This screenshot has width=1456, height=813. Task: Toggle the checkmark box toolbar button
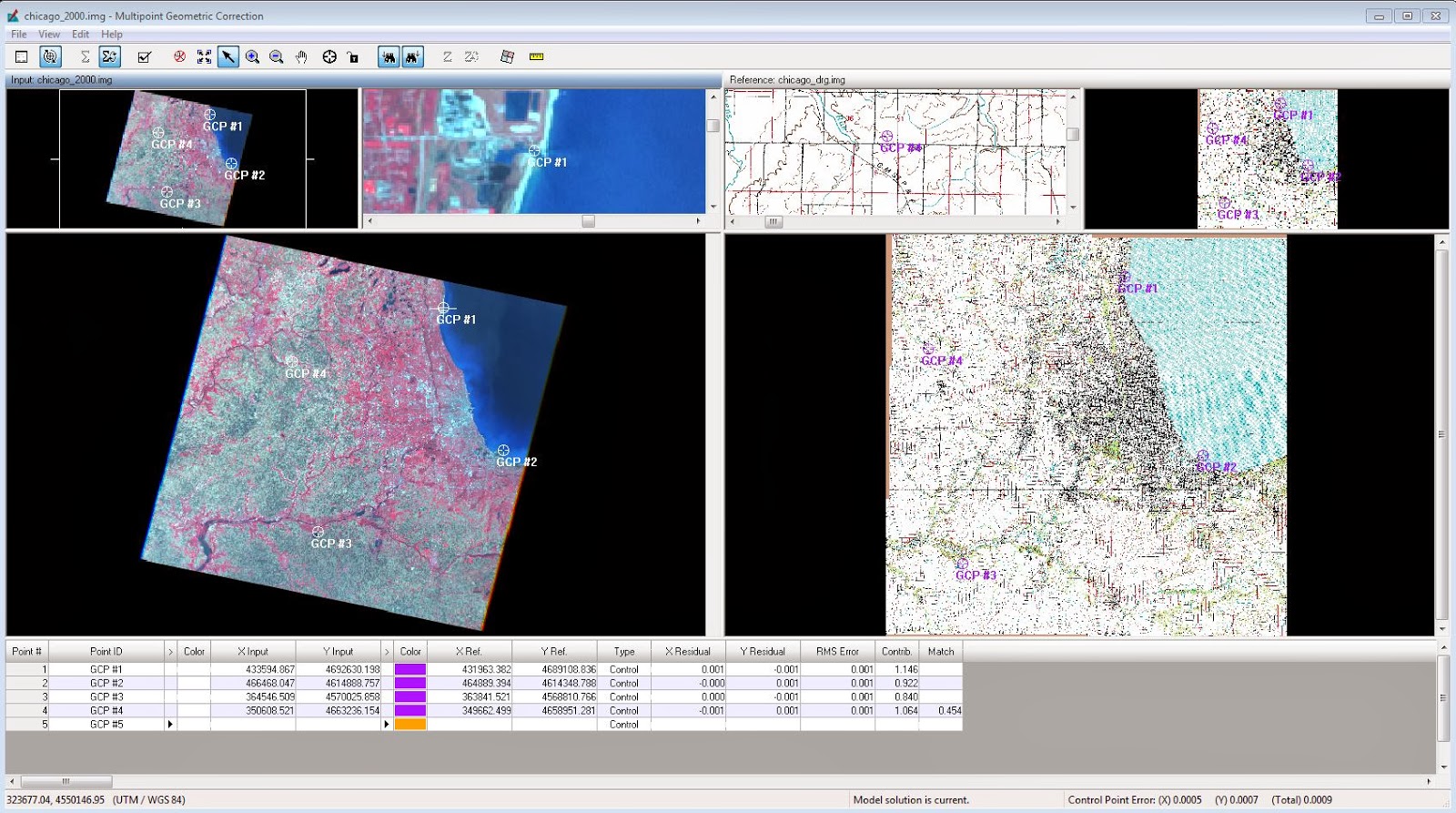[x=144, y=56]
